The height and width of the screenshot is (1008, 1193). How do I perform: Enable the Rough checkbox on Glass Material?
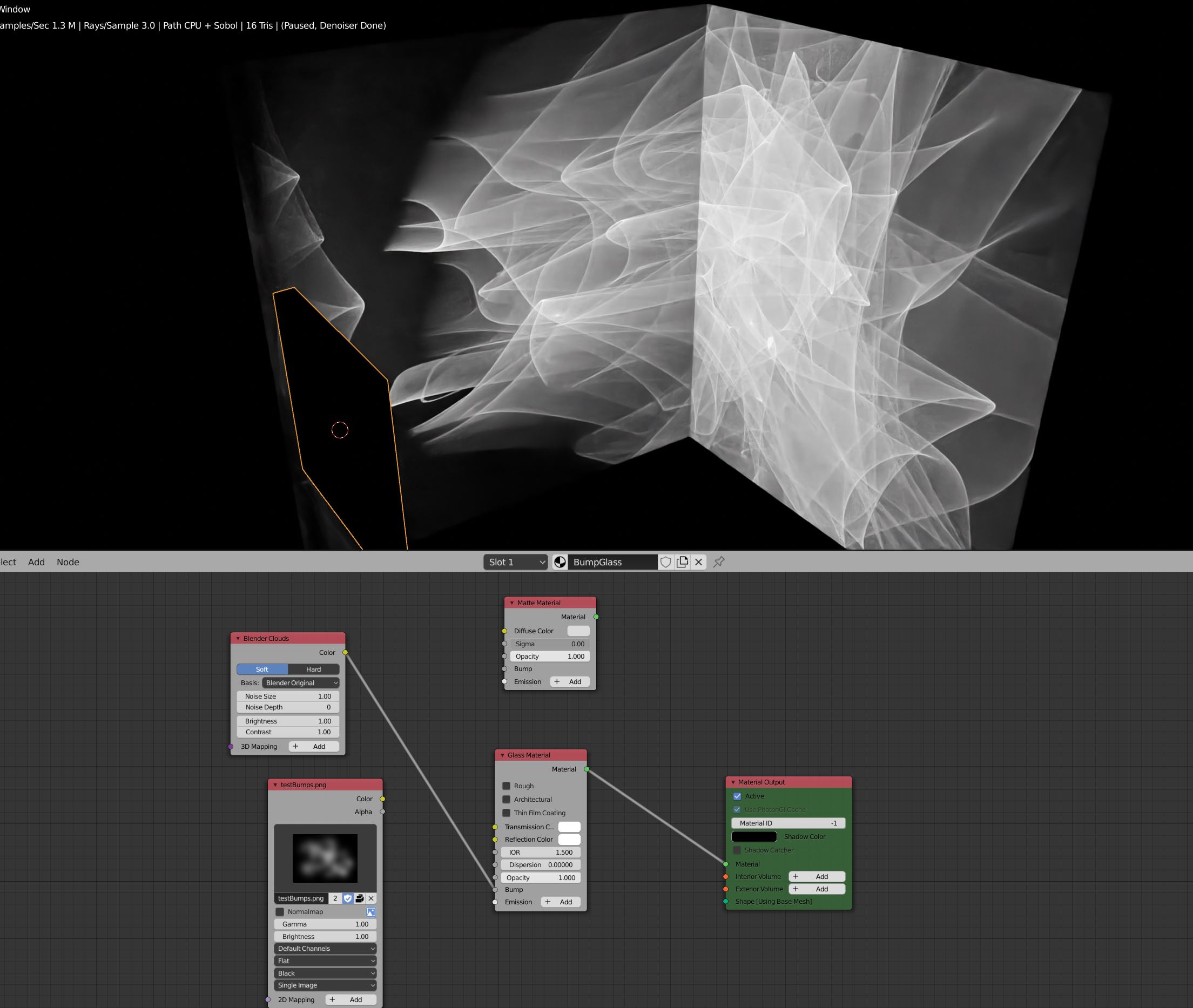point(507,786)
